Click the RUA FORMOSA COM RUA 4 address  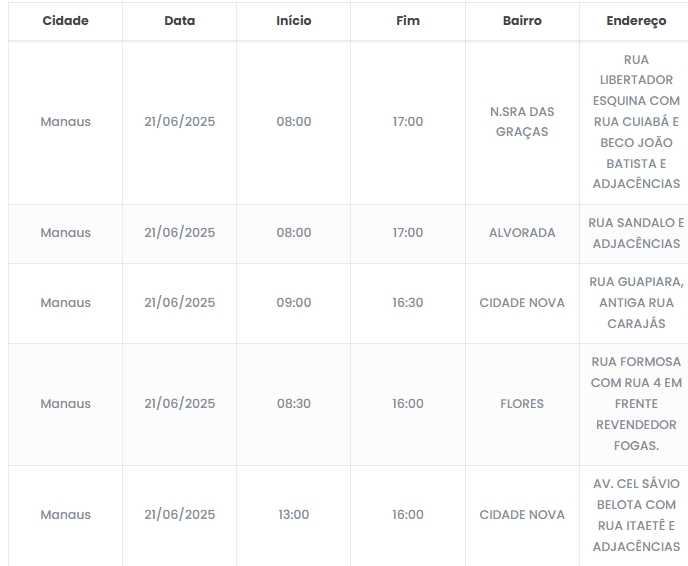(636, 404)
